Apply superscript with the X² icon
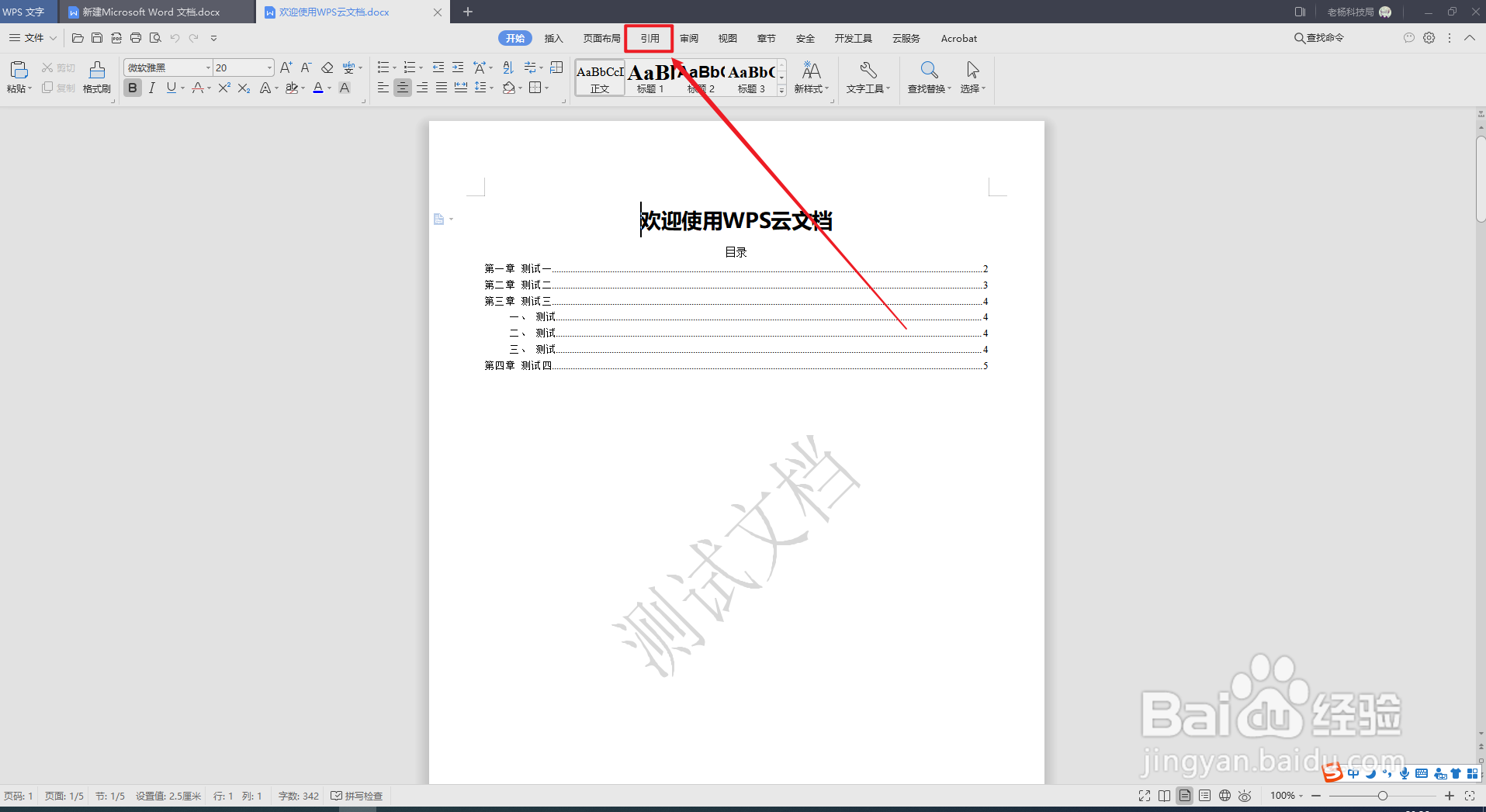1486x812 pixels. [224, 88]
